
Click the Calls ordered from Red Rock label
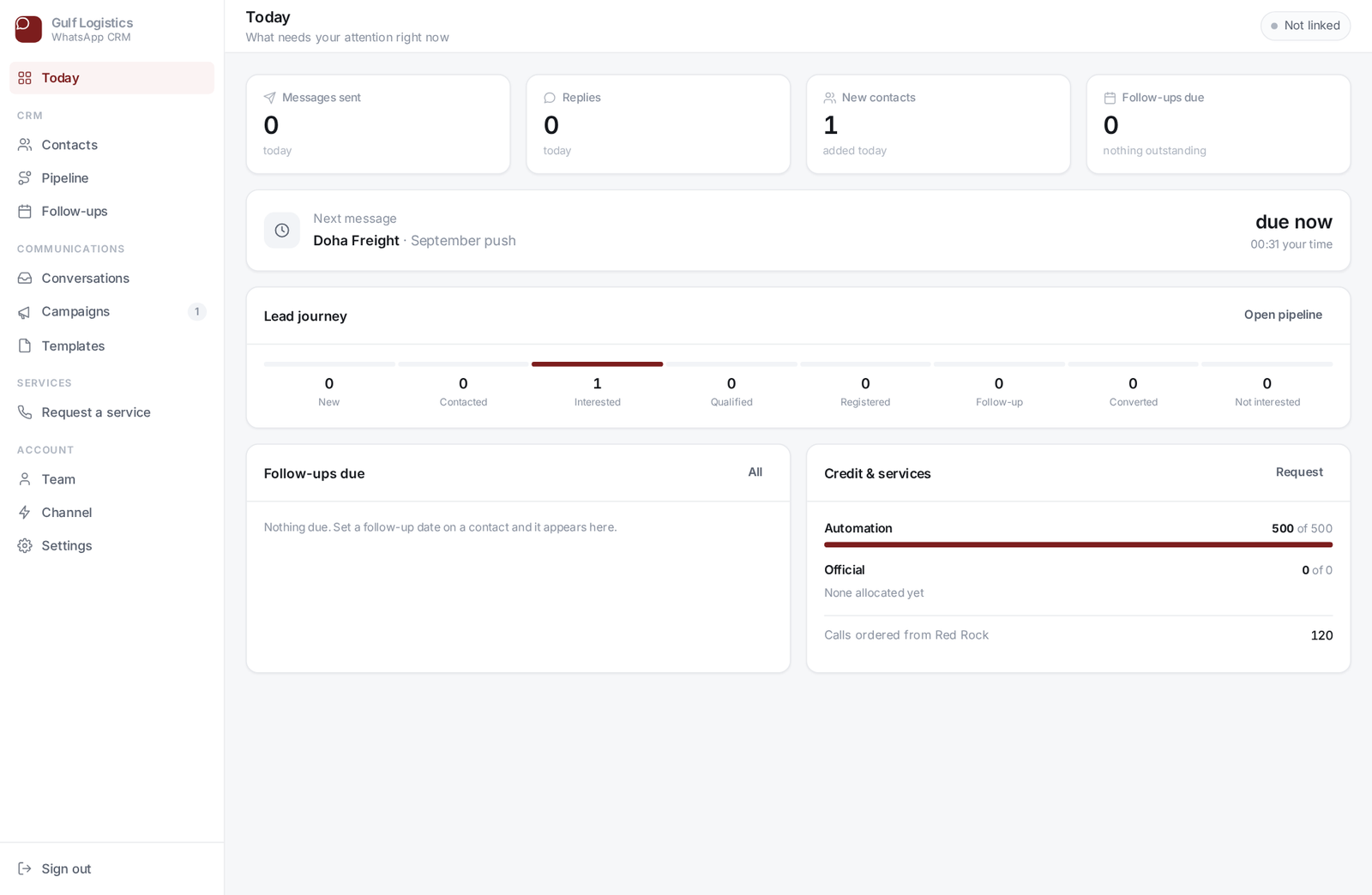pos(906,635)
